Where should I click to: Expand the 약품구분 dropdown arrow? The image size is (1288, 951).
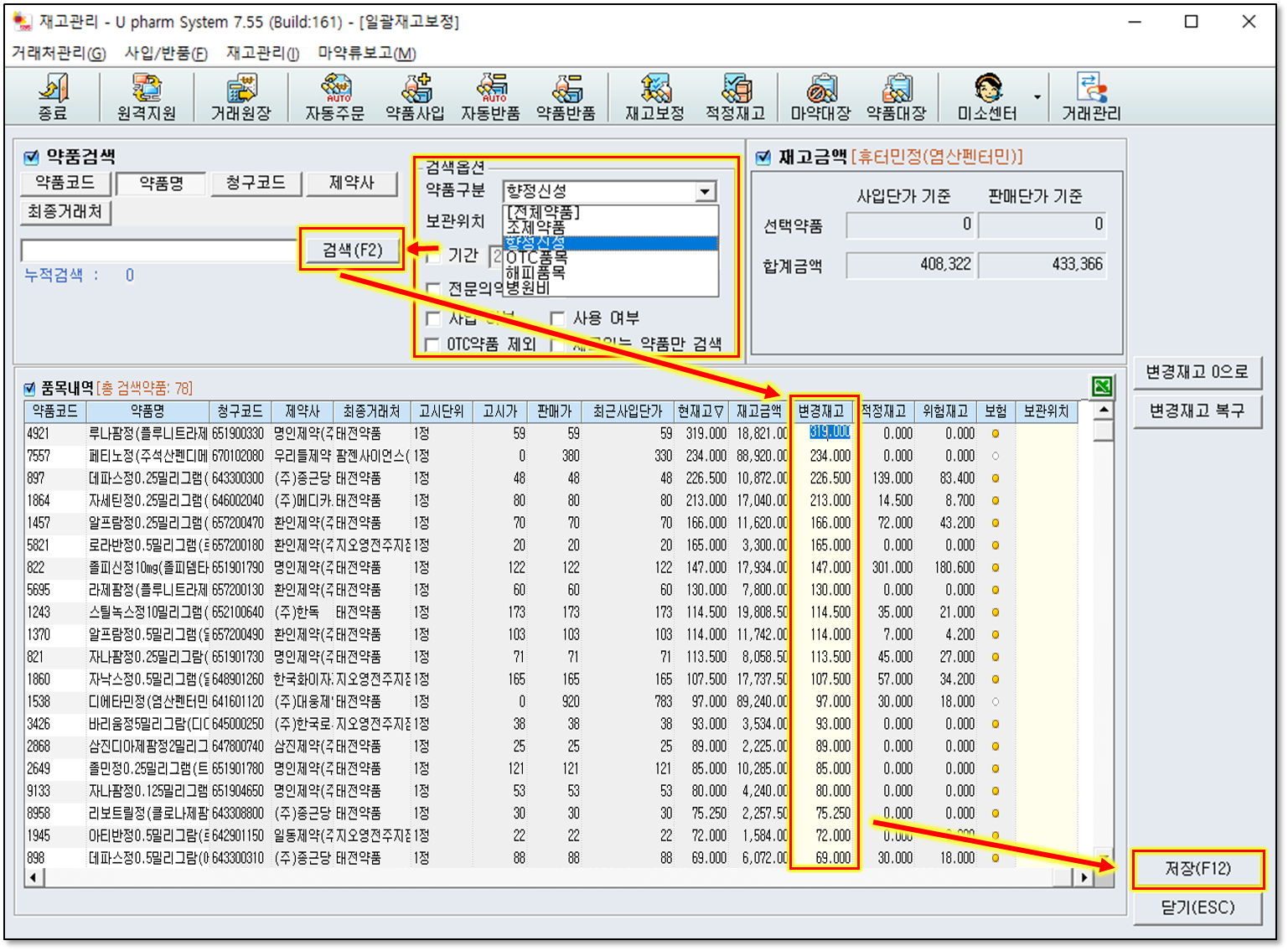[706, 192]
